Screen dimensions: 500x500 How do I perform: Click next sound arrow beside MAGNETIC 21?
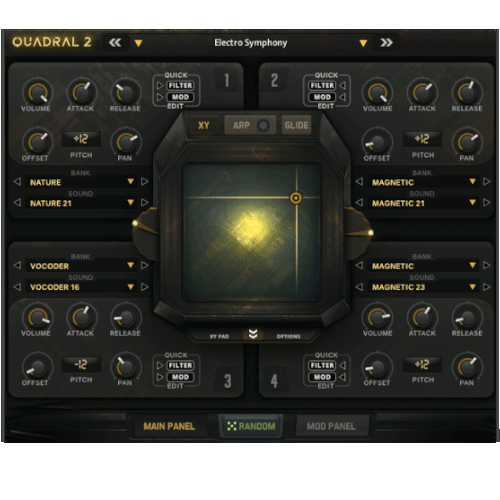[x=486, y=202]
